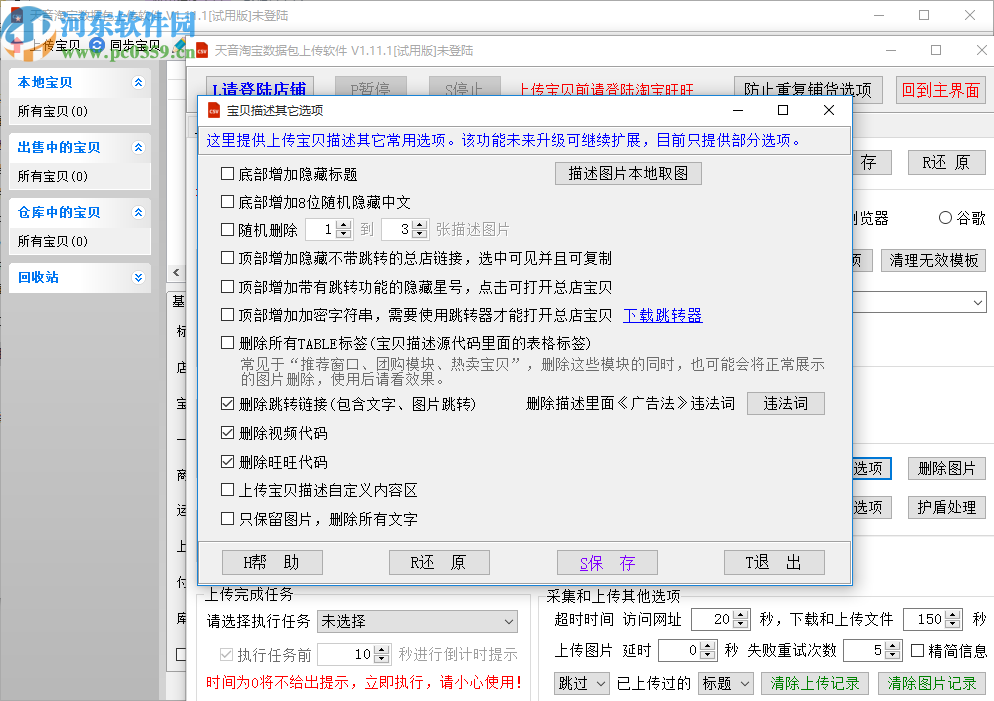Check 顶部增加隐藏不带跳转的总店链接 option
This screenshot has height=701, width=994.
(227, 258)
